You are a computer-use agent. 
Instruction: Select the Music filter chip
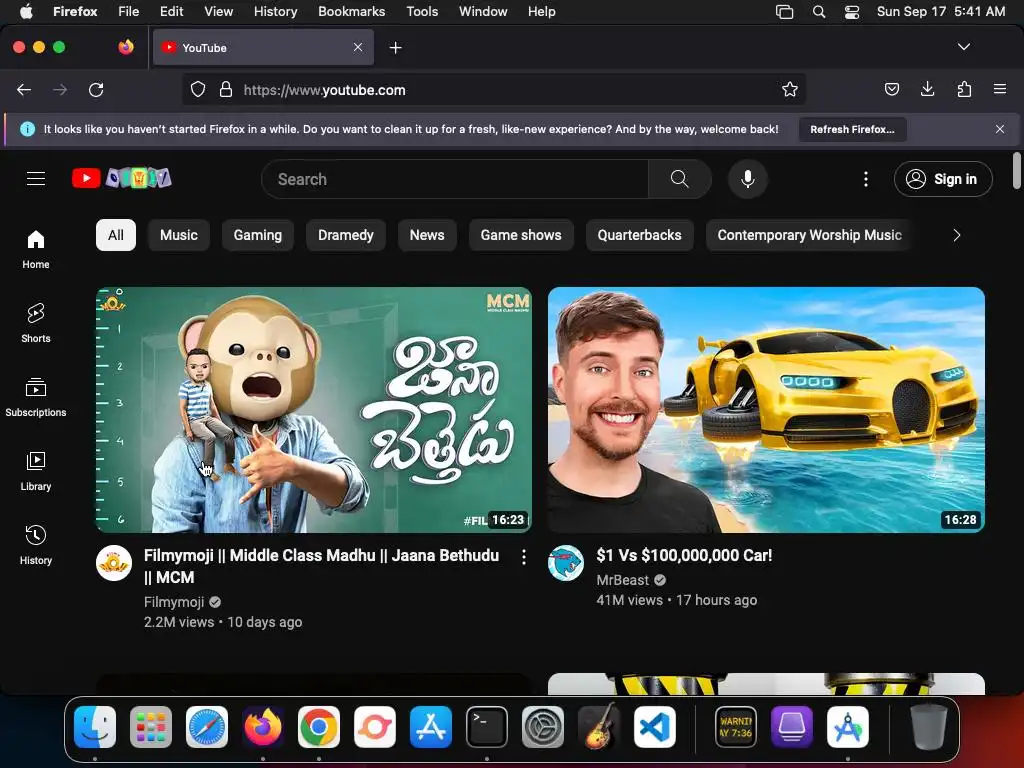[x=179, y=235]
